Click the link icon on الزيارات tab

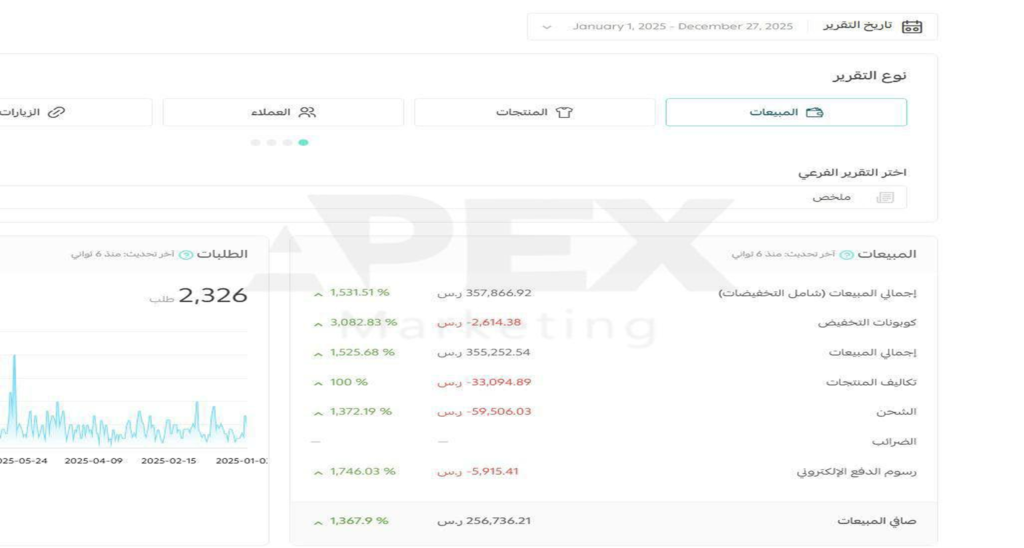pos(56,113)
